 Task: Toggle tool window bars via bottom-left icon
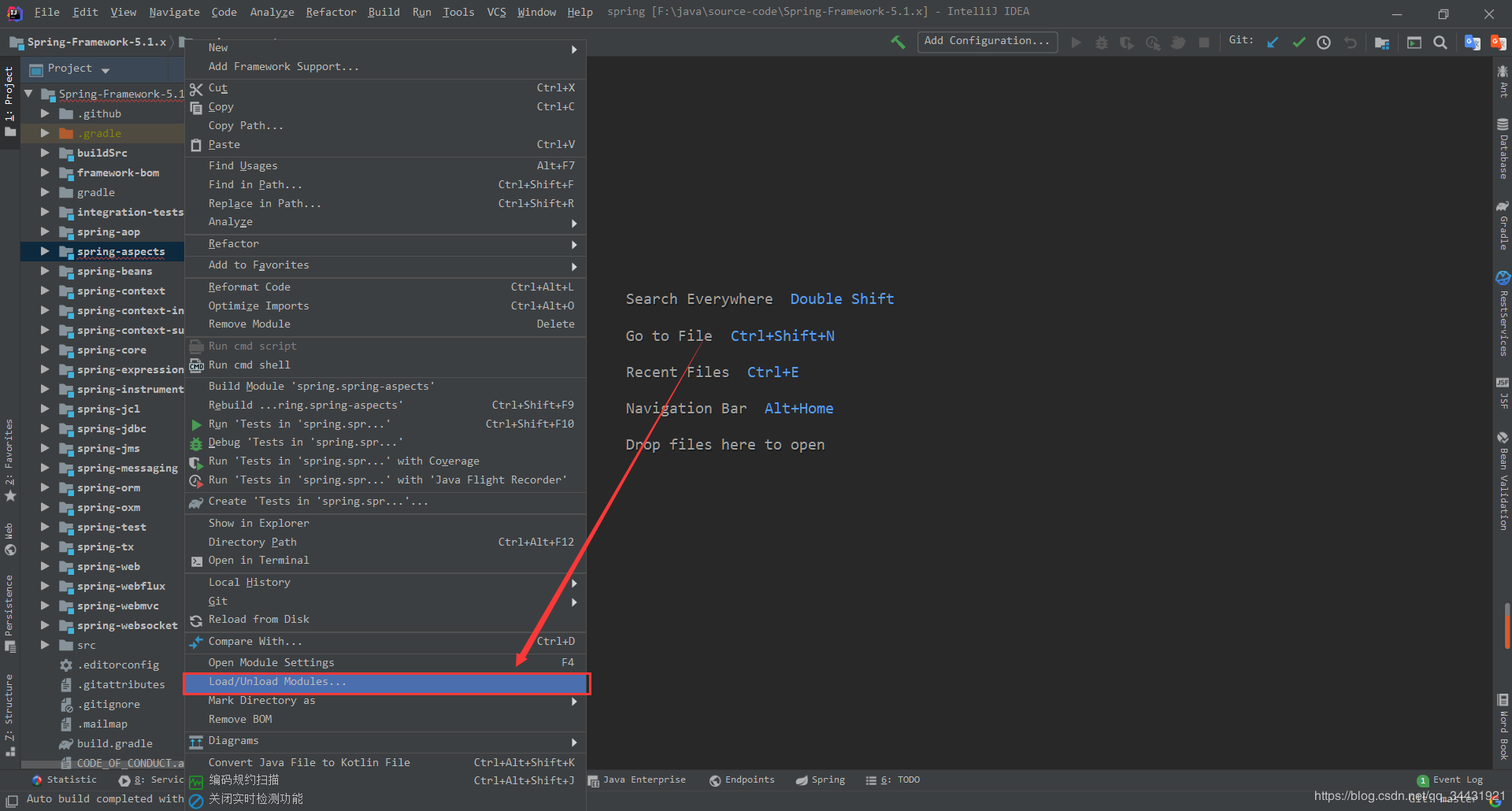pos(12,800)
